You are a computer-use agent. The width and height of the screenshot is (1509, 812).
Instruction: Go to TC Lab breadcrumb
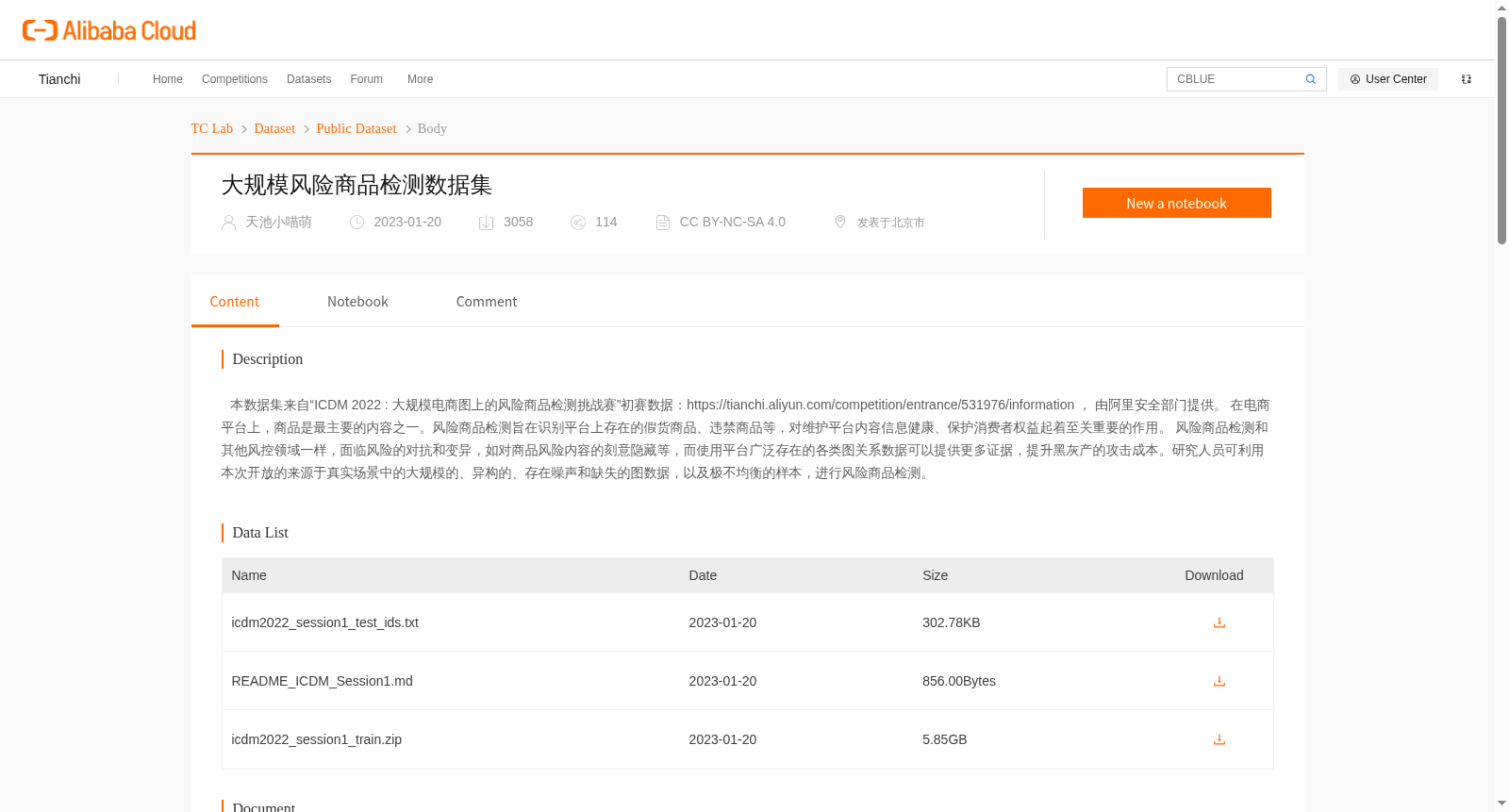tap(212, 128)
